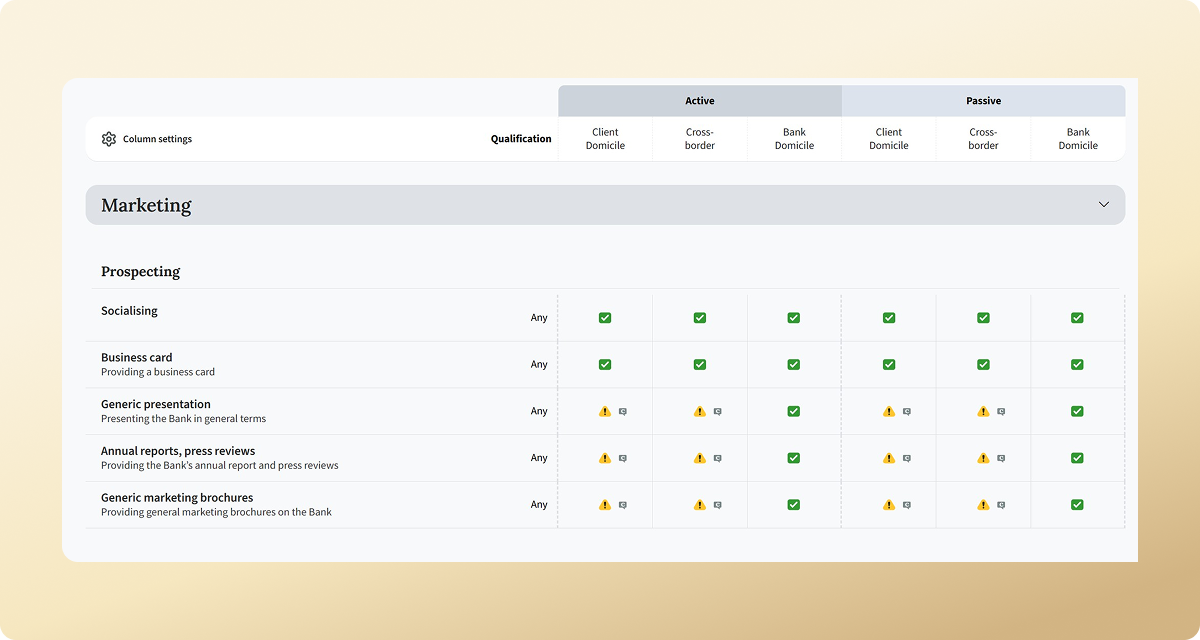Open comment icon for Generic marketing brochures, Passive Cross-border
The width and height of the screenshot is (1200, 640).
point(1001,506)
